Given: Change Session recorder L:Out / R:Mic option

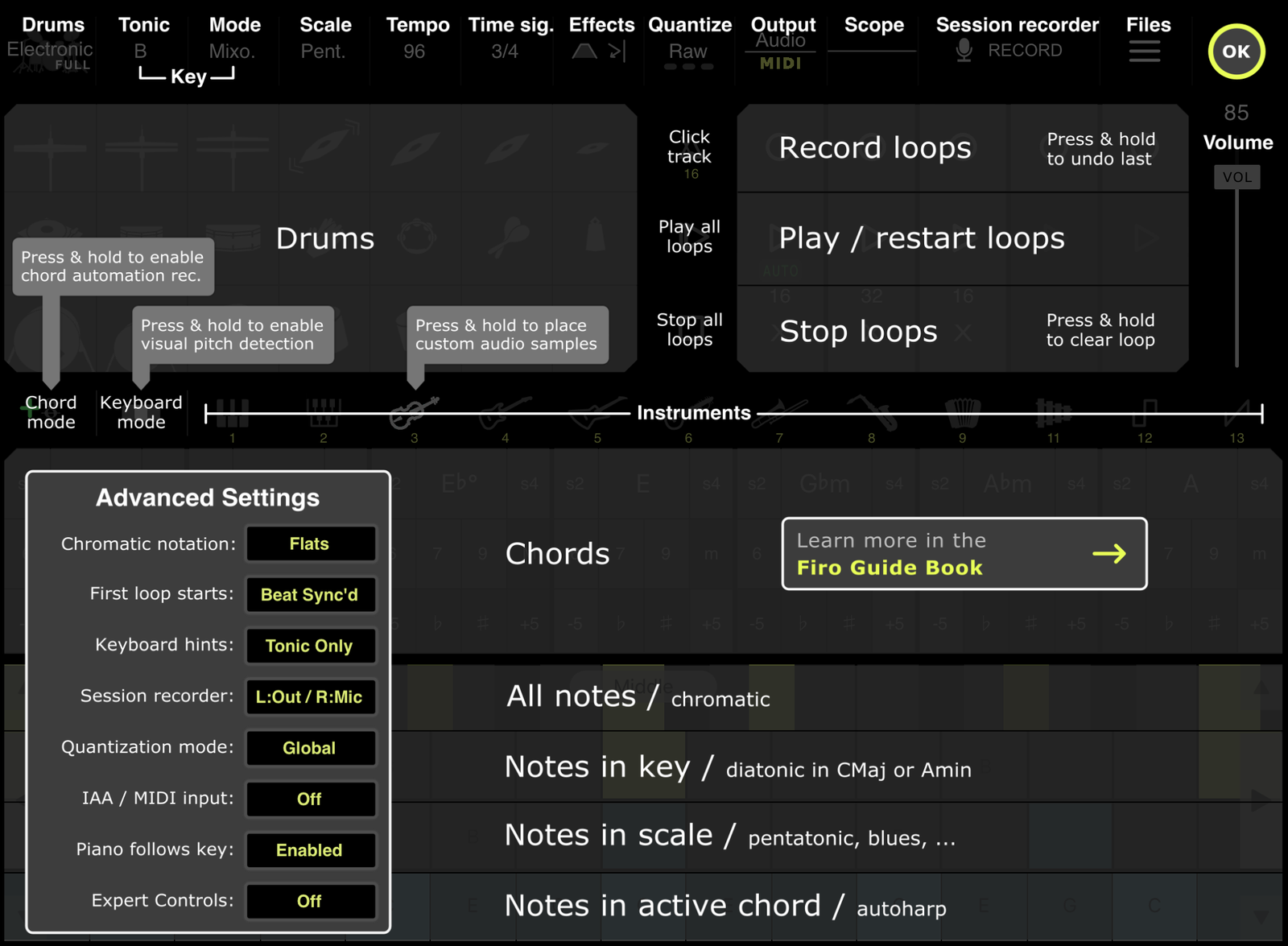Looking at the screenshot, I should click(310, 696).
